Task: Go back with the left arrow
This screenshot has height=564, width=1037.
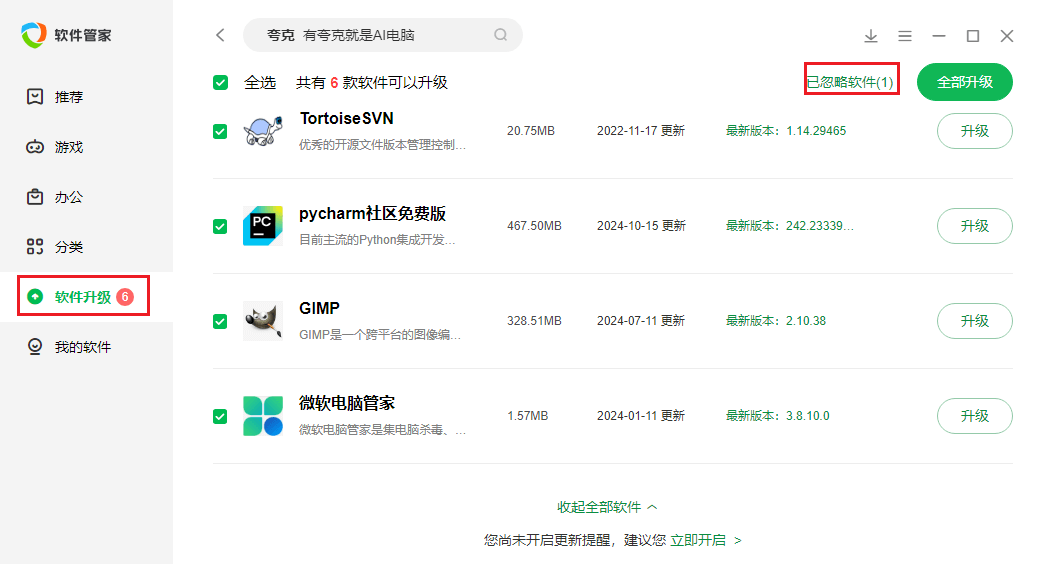Action: (x=220, y=35)
